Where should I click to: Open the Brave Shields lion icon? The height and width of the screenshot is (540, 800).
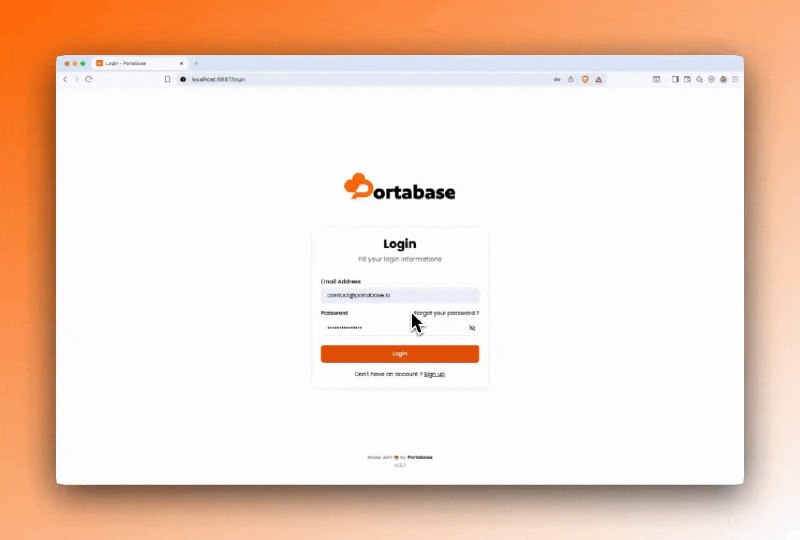tap(585, 79)
